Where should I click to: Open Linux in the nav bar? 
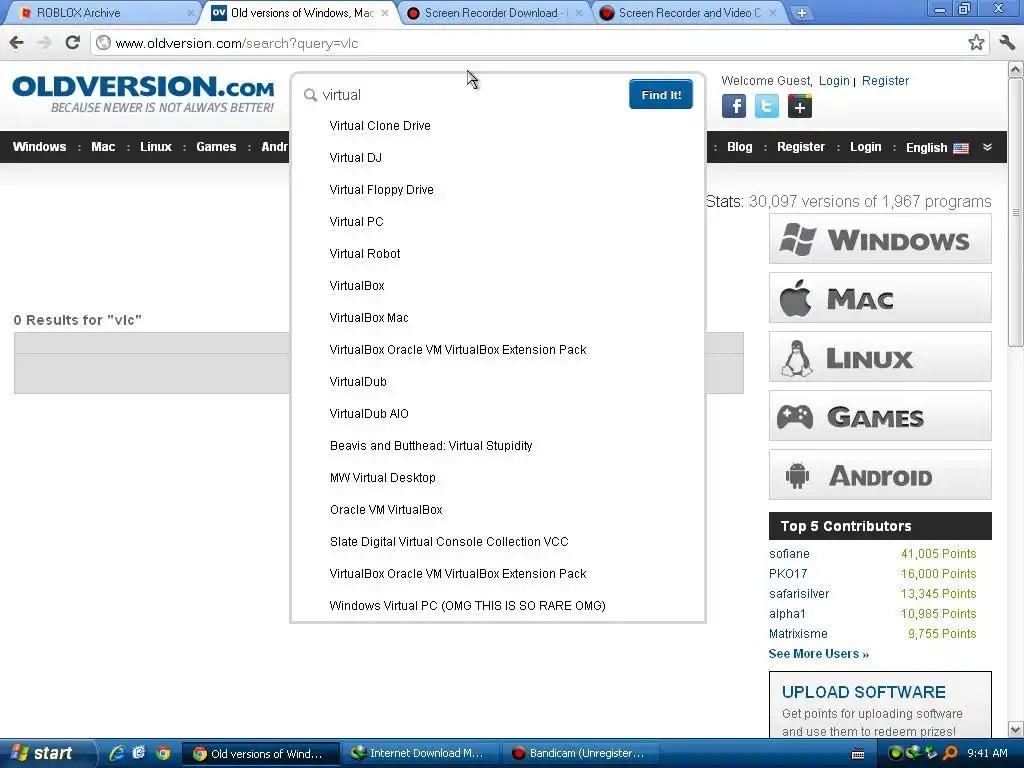(x=155, y=147)
